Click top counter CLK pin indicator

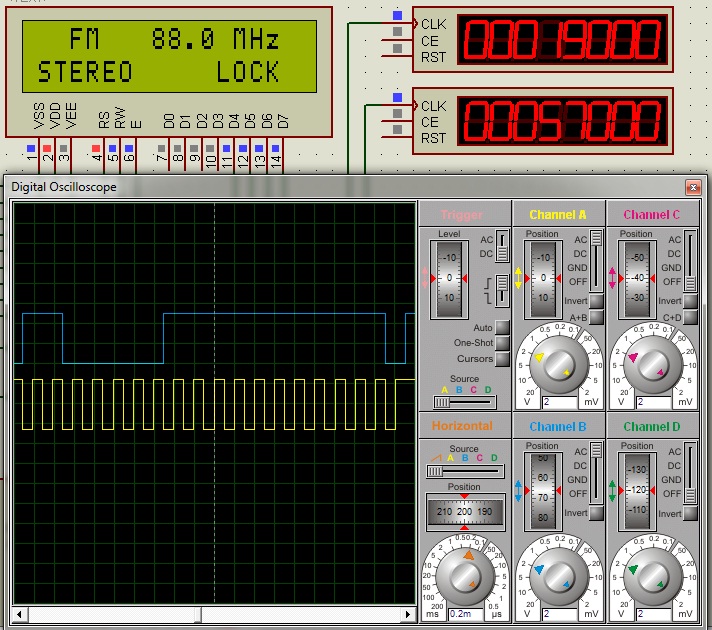point(397,15)
